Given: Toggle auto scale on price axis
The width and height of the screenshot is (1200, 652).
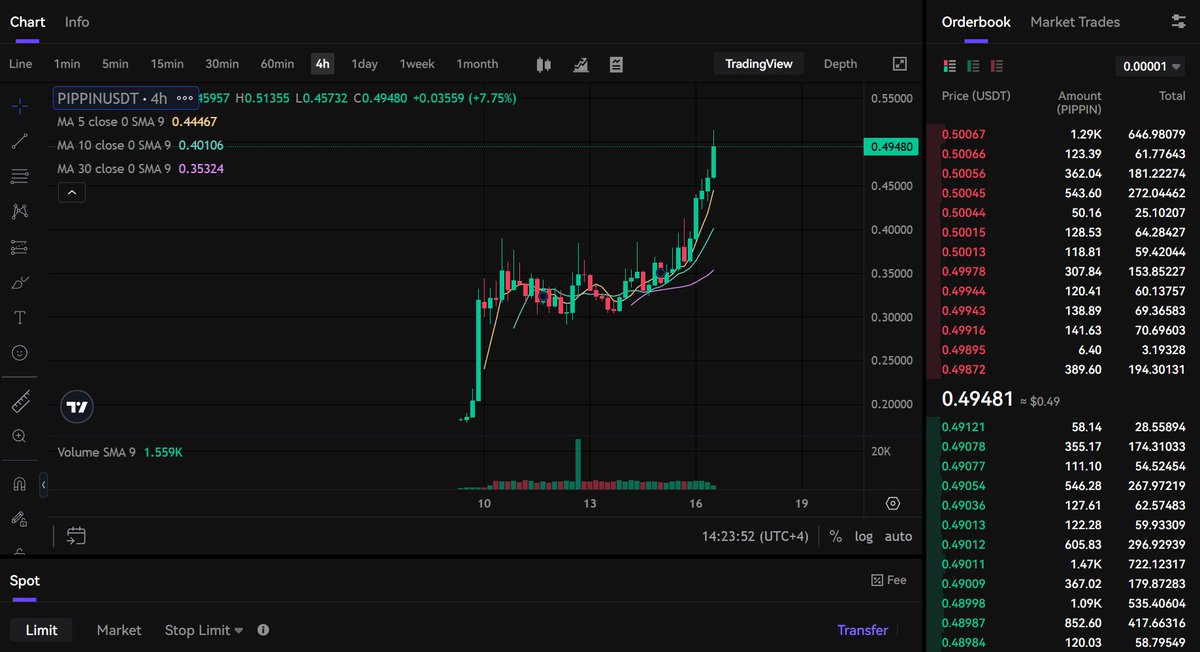Looking at the screenshot, I should [x=898, y=536].
